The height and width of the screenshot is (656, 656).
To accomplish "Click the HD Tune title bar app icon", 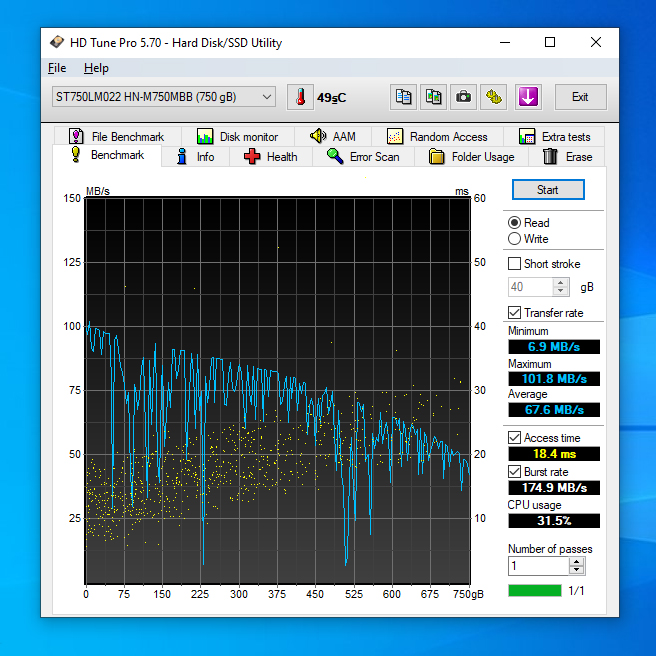I will click(57, 42).
